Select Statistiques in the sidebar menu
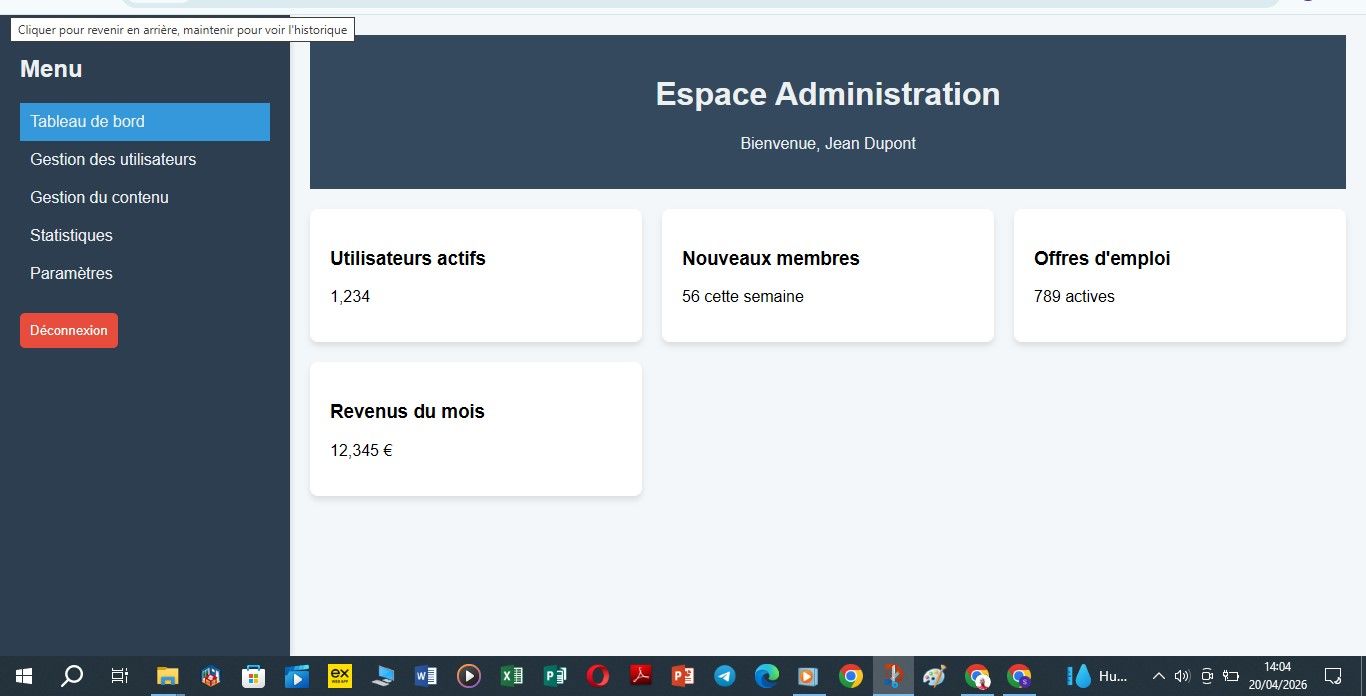 tap(145, 236)
